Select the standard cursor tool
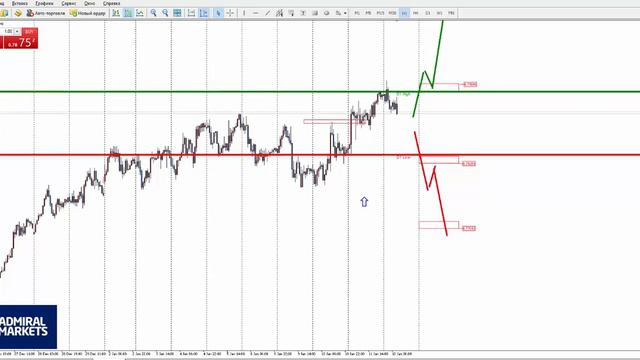Screen dimensions: 640x360 pos(218,13)
